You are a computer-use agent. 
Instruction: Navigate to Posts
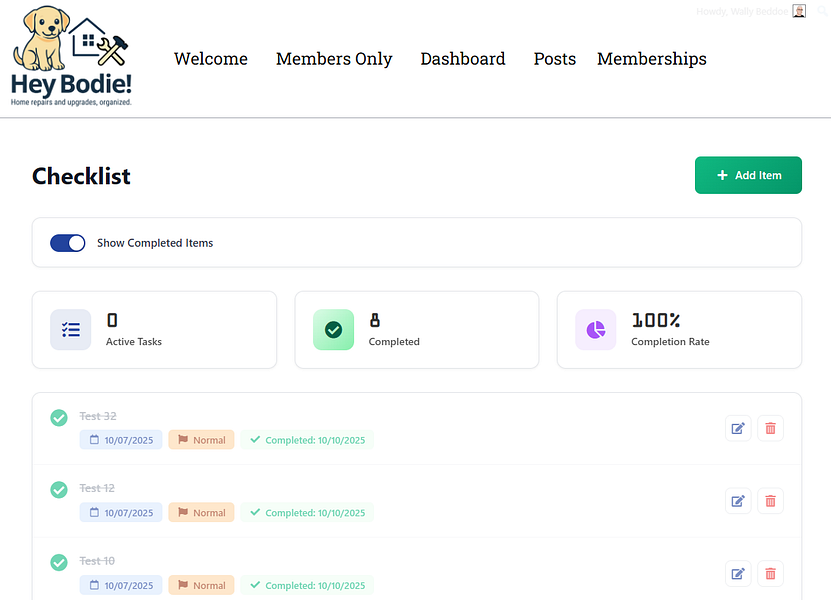click(x=554, y=59)
